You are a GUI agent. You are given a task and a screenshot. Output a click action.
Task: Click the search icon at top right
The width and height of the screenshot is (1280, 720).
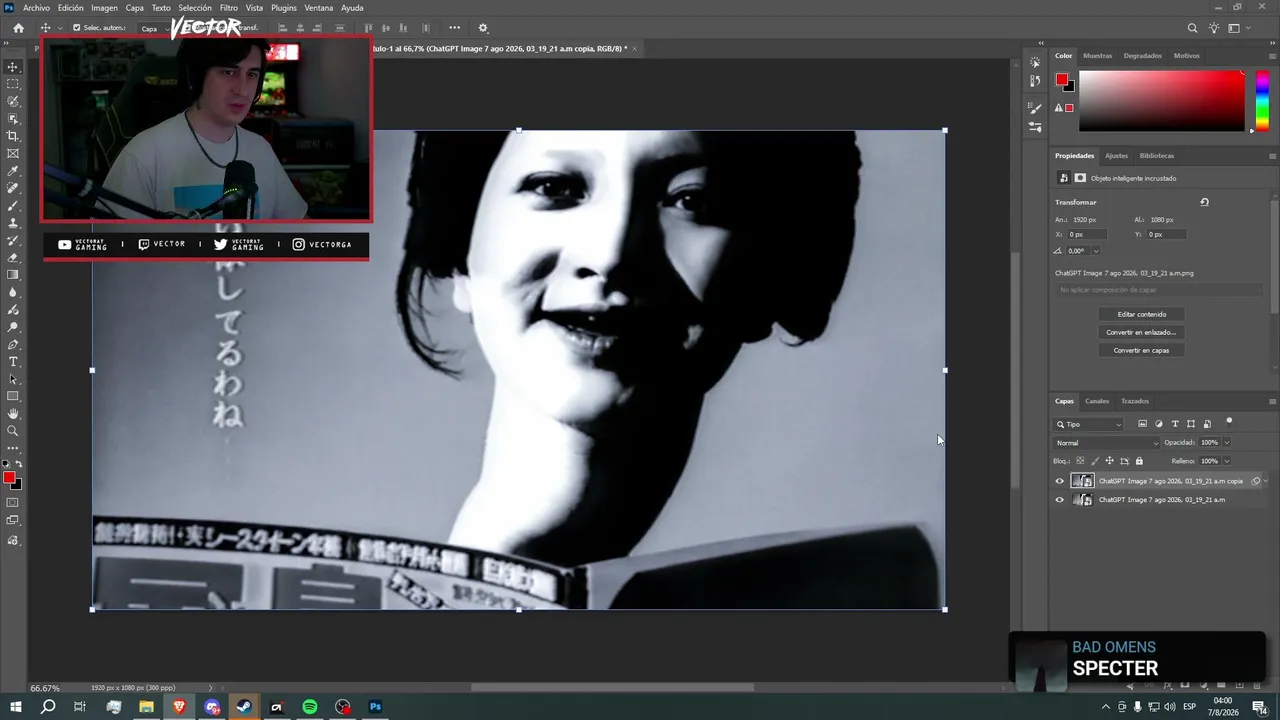click(x=1192, y=28)
